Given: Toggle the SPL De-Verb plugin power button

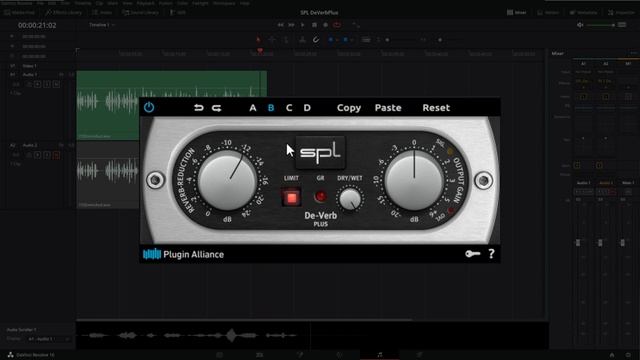Looking at the screenshot, I should pos(149,107).
